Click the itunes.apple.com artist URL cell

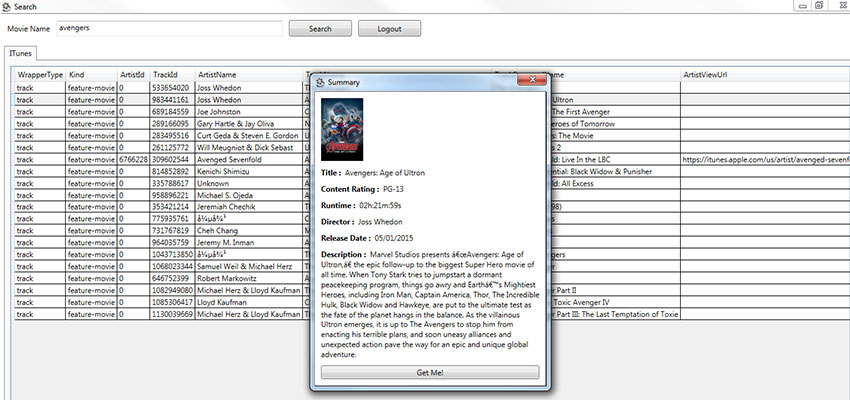tap(765, 159)
